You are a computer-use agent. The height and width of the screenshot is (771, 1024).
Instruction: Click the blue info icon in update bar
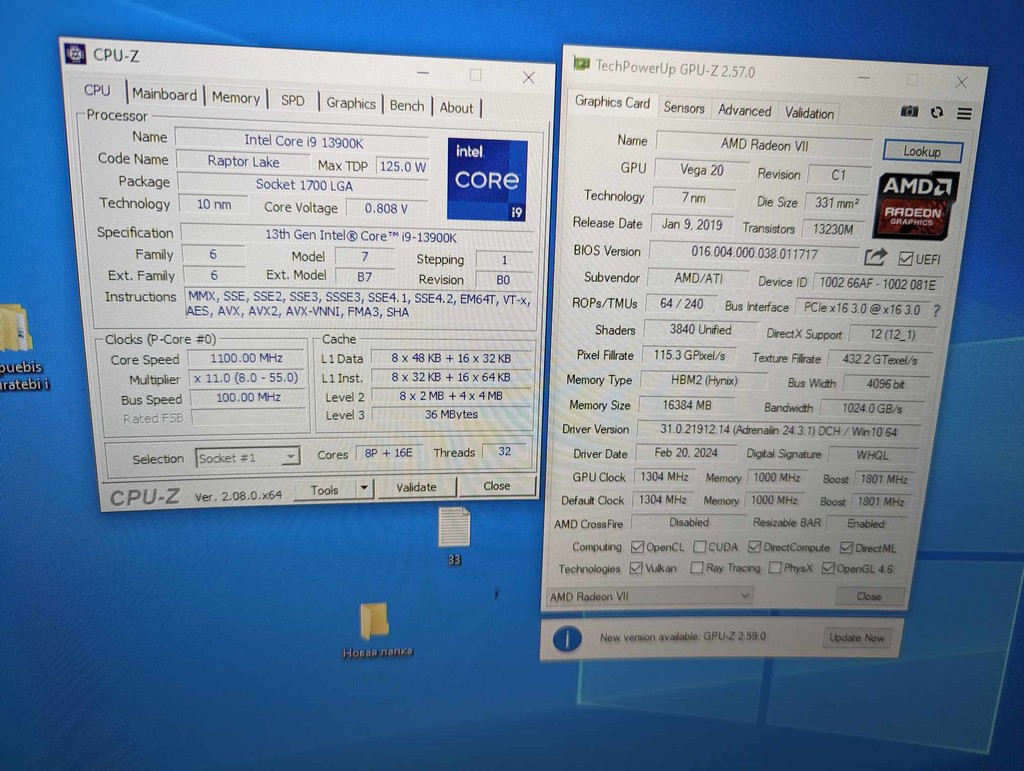tap(567, 638)
